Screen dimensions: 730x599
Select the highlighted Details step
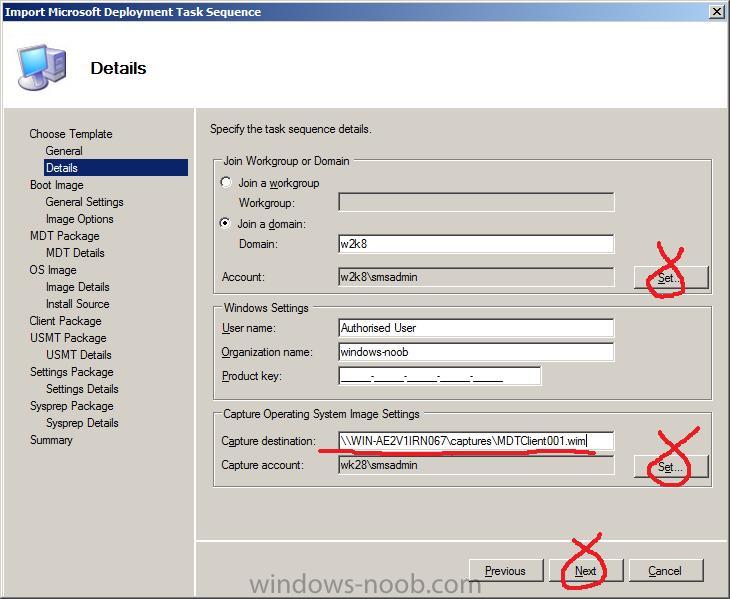pyautogui.click(x=116, y=168)
